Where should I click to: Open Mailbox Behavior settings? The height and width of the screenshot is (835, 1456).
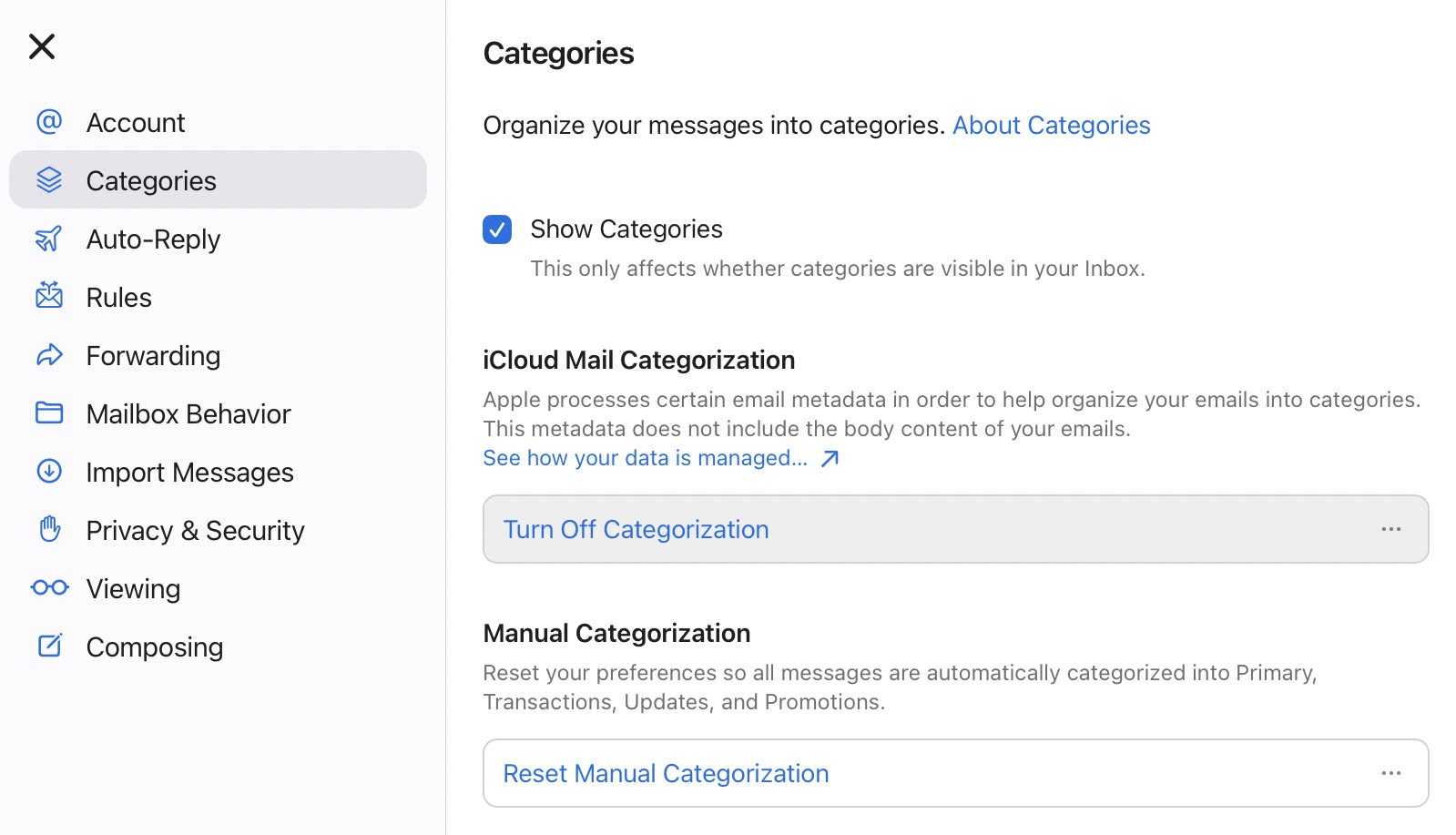pyautogui.click(x=218, y=414)
